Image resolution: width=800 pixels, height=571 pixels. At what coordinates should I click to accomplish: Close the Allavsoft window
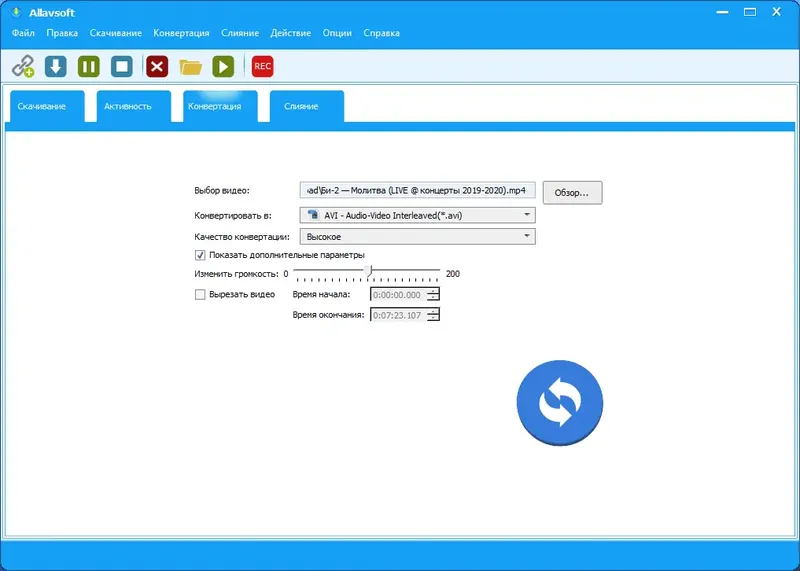[x=777, y=12]
